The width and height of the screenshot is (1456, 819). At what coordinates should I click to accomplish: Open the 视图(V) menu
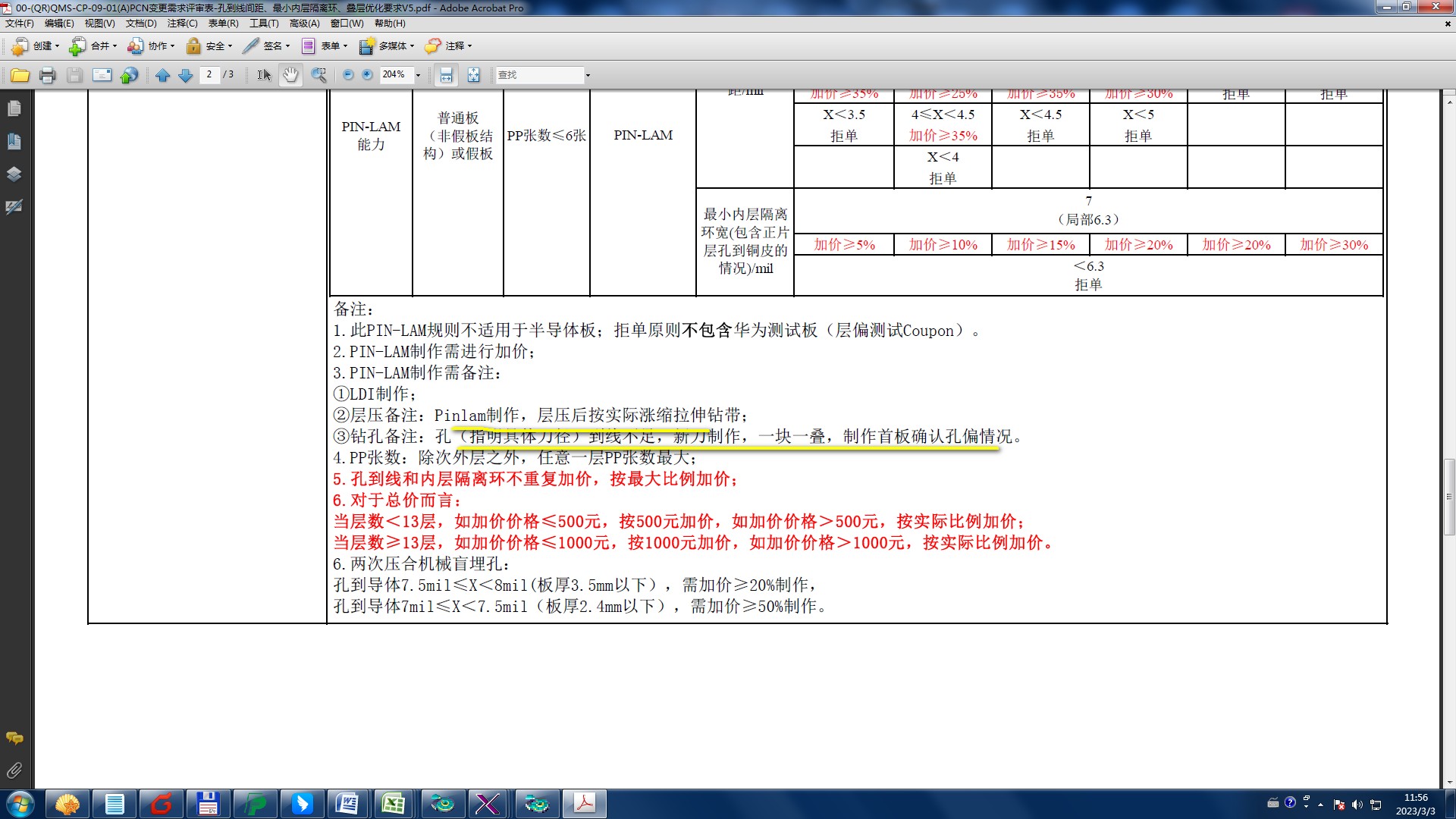(x=99, y=24)
